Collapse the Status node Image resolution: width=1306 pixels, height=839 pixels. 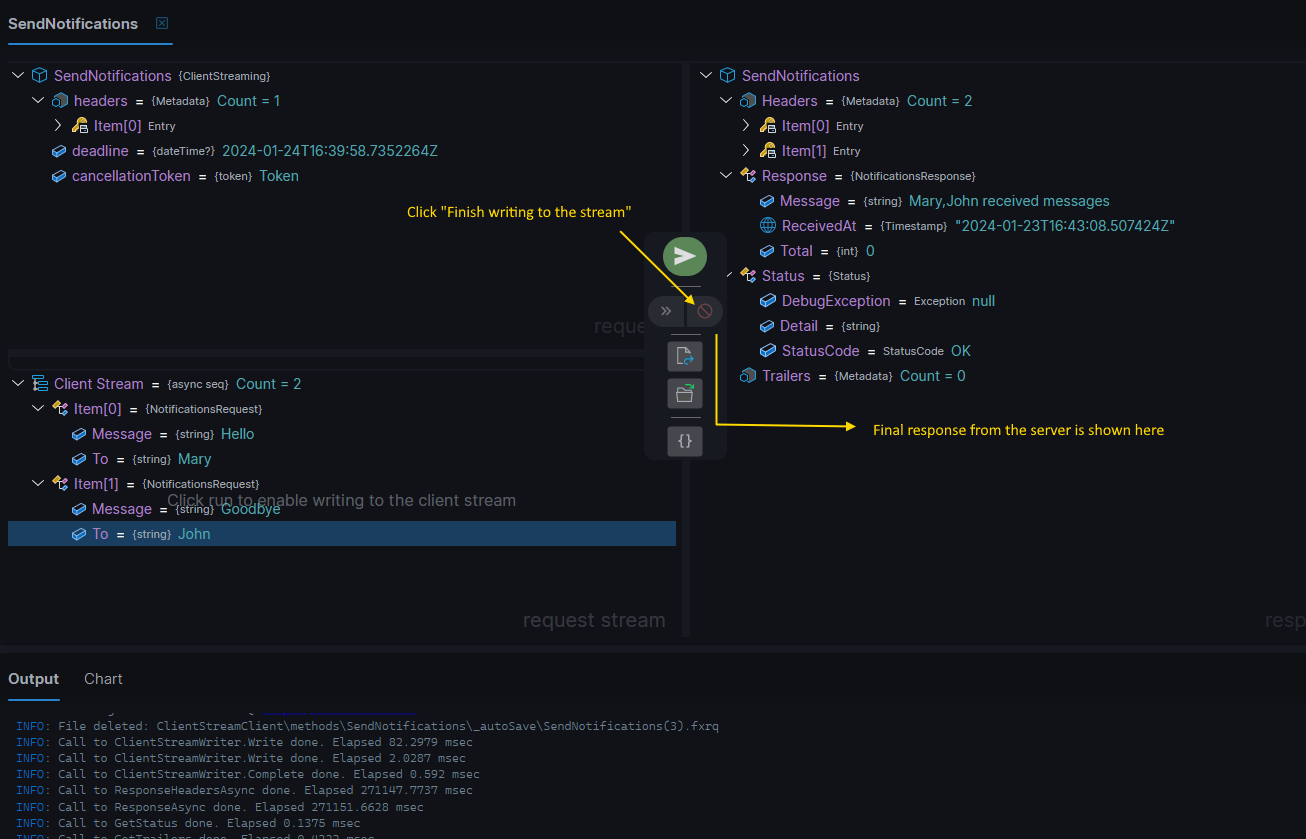tap(728, 275)
